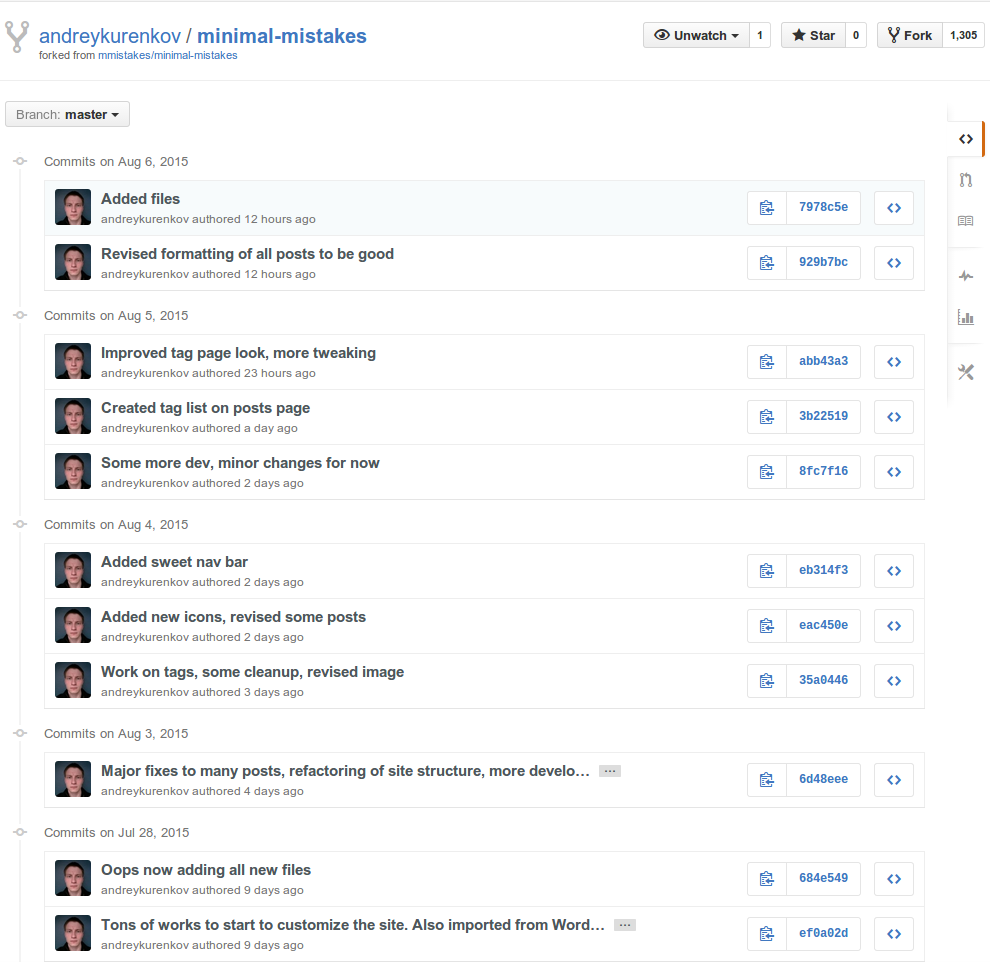Open the 'Work on tags, some cleanup, revised image' commit
This screenshot has height=962, width=990.
tap(253, 672)
